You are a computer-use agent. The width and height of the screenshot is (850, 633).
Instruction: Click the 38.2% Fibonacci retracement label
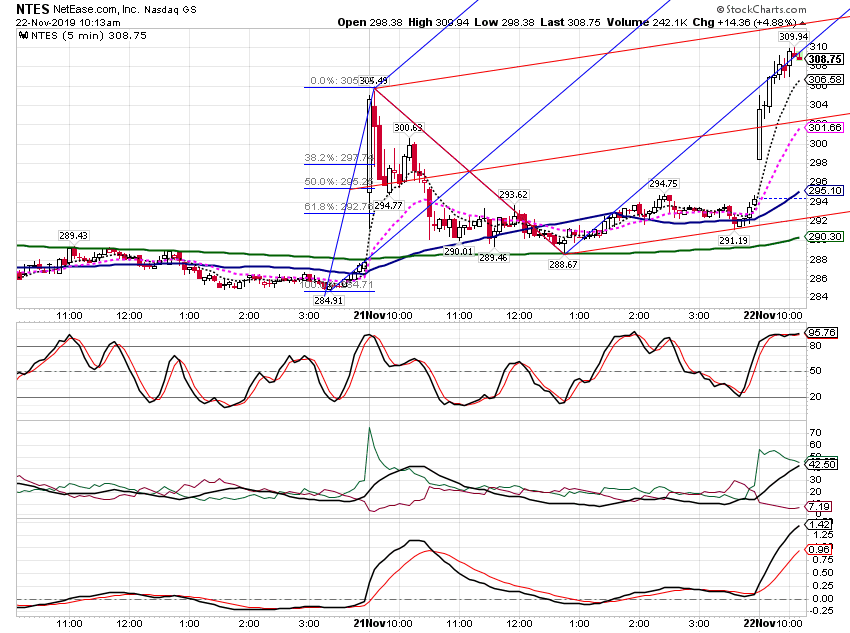(x=339, y=158)
